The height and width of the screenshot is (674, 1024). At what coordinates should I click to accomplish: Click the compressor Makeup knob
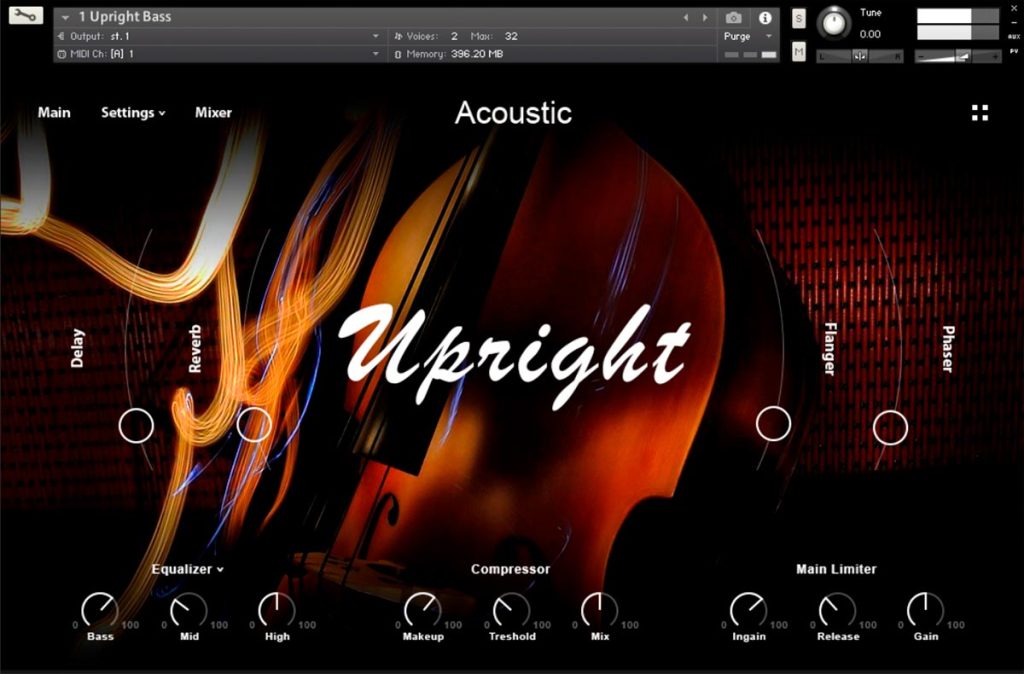422,610
